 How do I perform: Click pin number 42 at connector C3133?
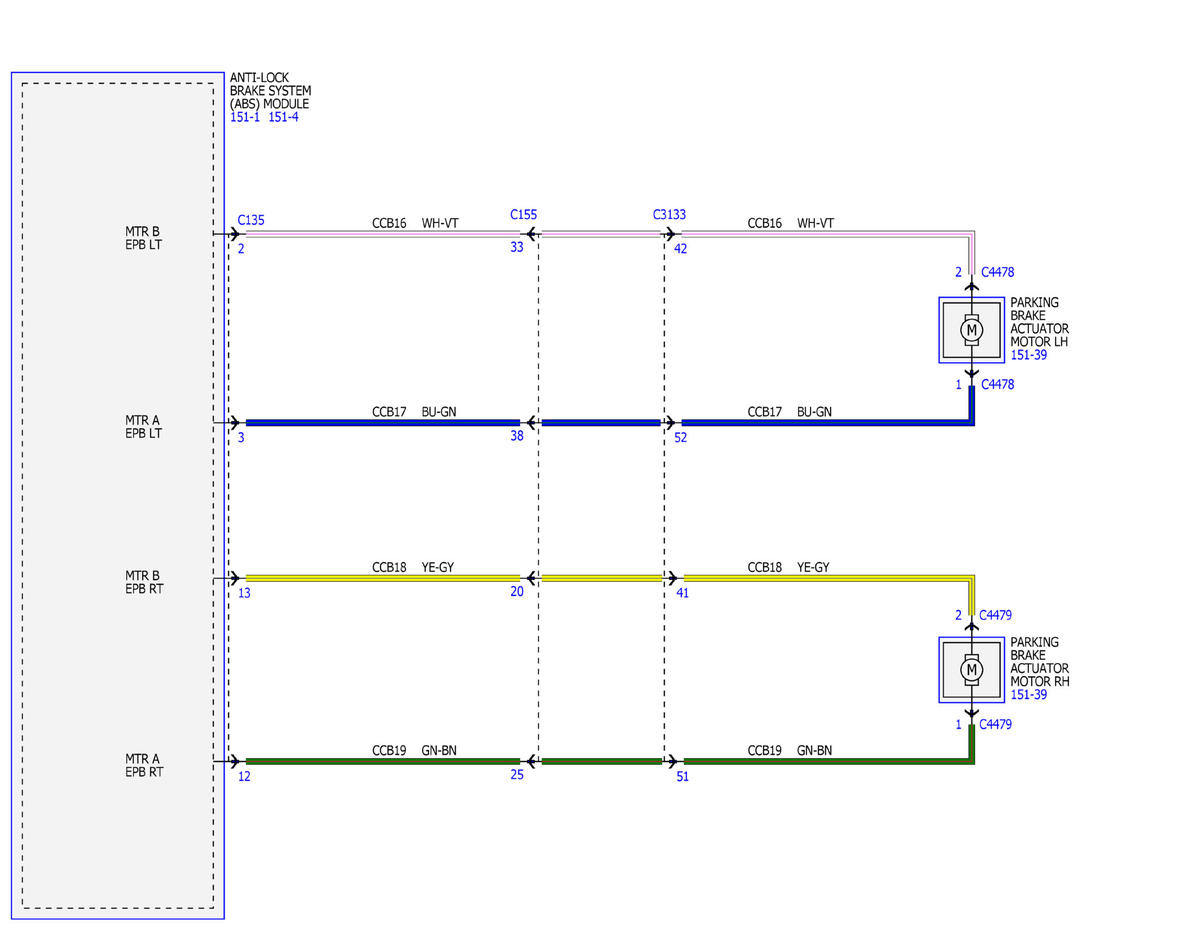click(x=681, y=248)
